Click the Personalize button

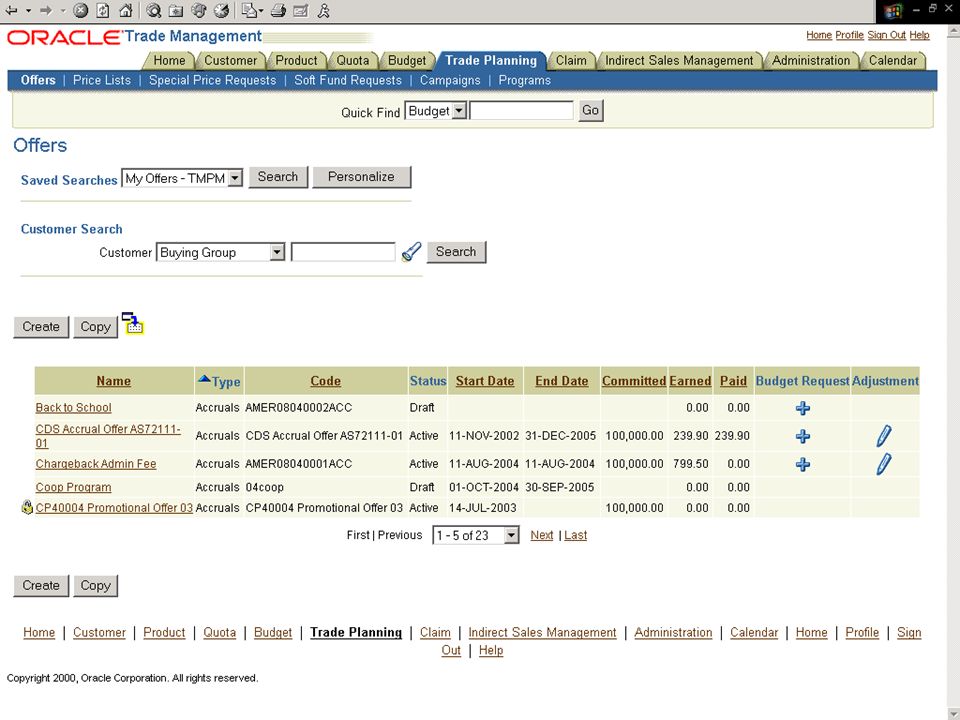pos(361,177)
